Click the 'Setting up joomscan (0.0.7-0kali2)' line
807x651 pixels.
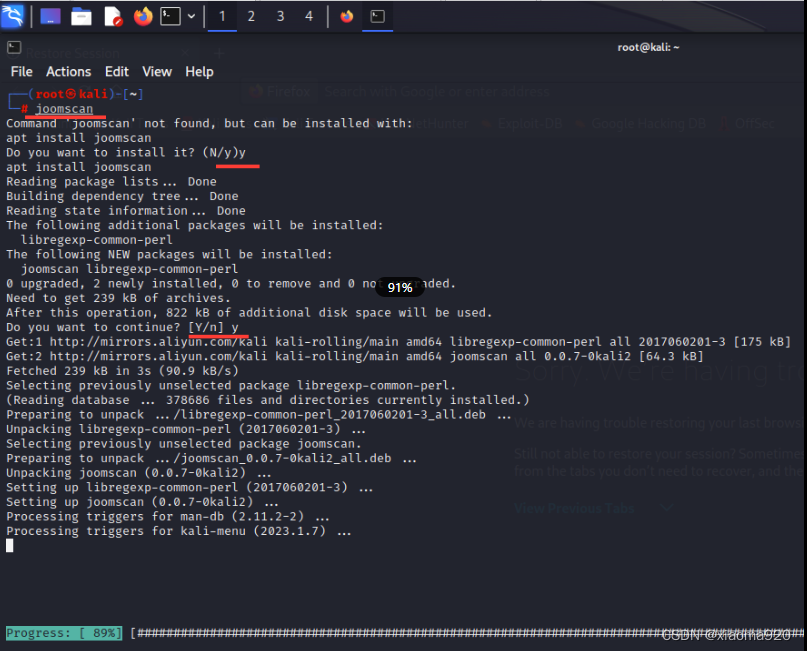pyautogui.click(x=143, y=502)
